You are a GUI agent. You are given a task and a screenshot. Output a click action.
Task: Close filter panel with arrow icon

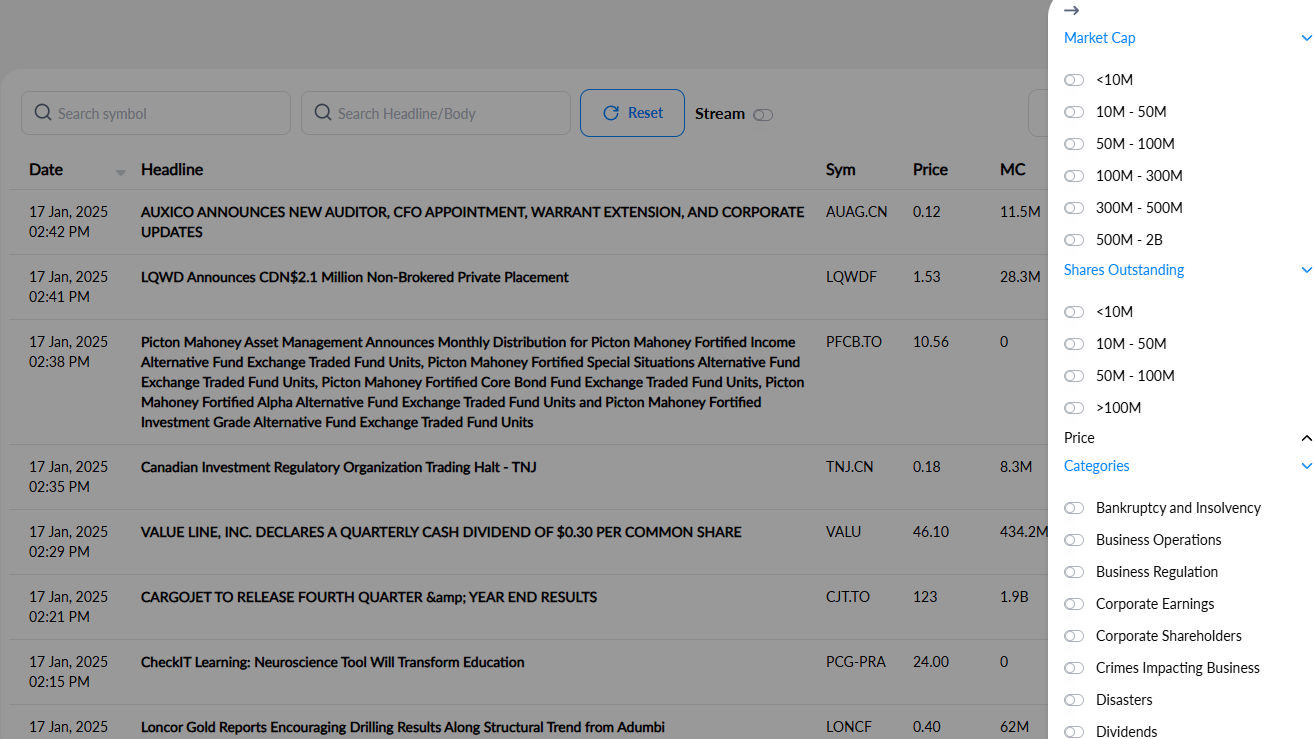pos(1072,10)
